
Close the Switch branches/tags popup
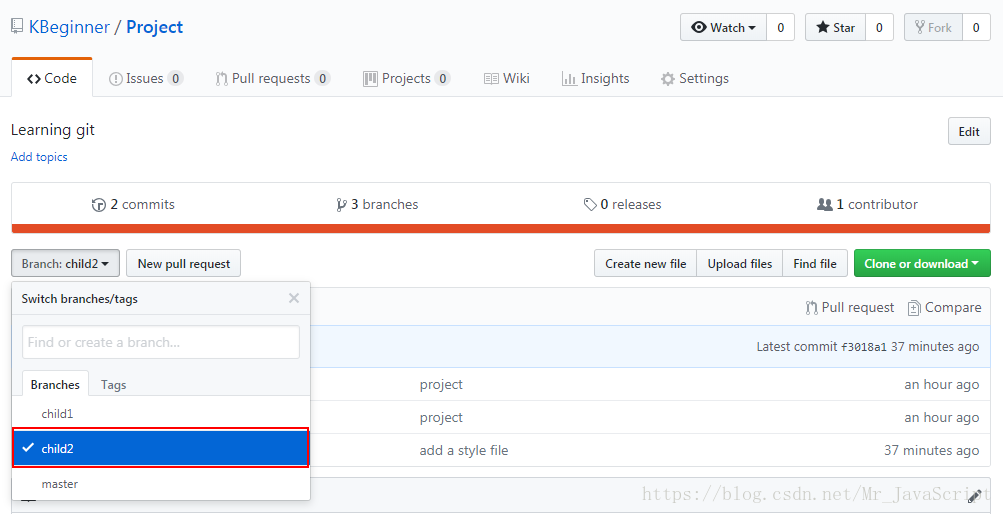pos(294,298)
